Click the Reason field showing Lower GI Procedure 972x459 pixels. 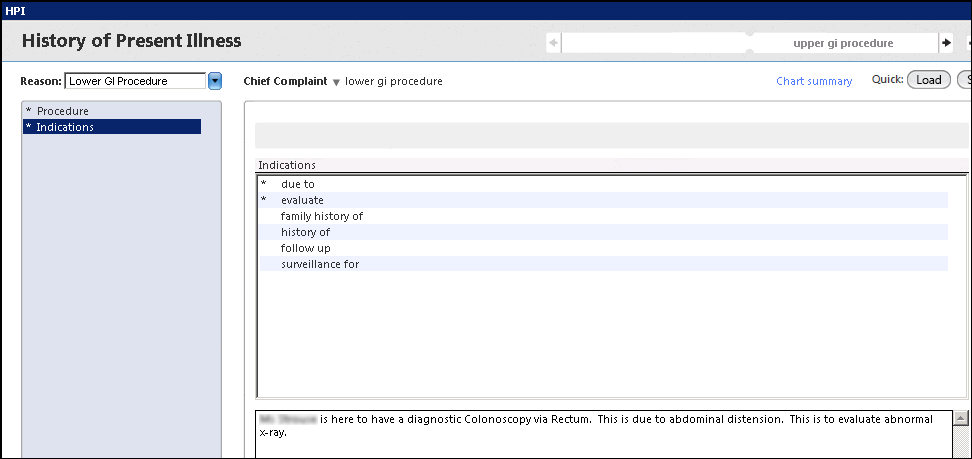tap(135, 81)
